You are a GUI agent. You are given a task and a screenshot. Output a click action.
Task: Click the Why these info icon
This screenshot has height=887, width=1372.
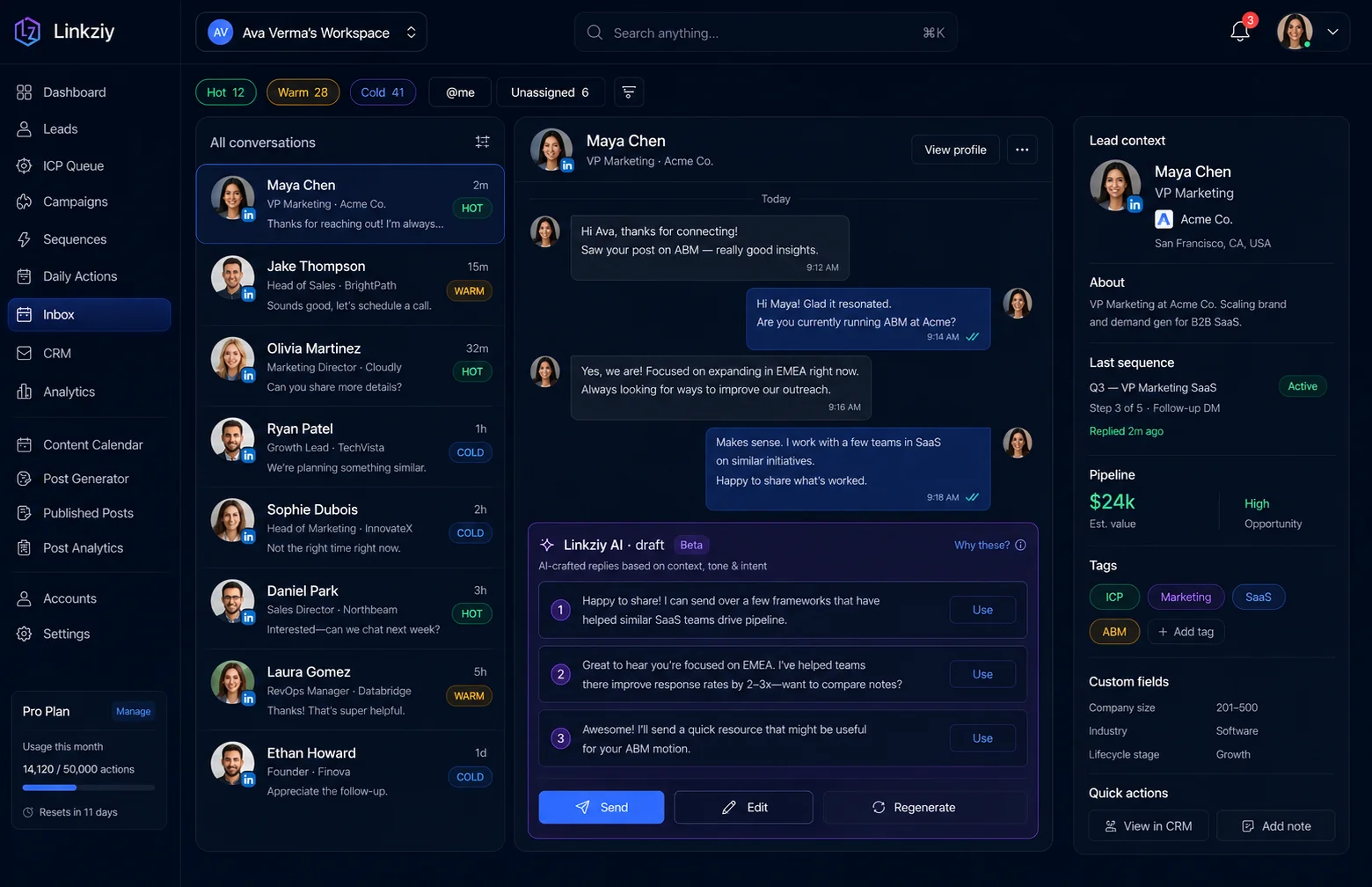[x=1020, y=545]
